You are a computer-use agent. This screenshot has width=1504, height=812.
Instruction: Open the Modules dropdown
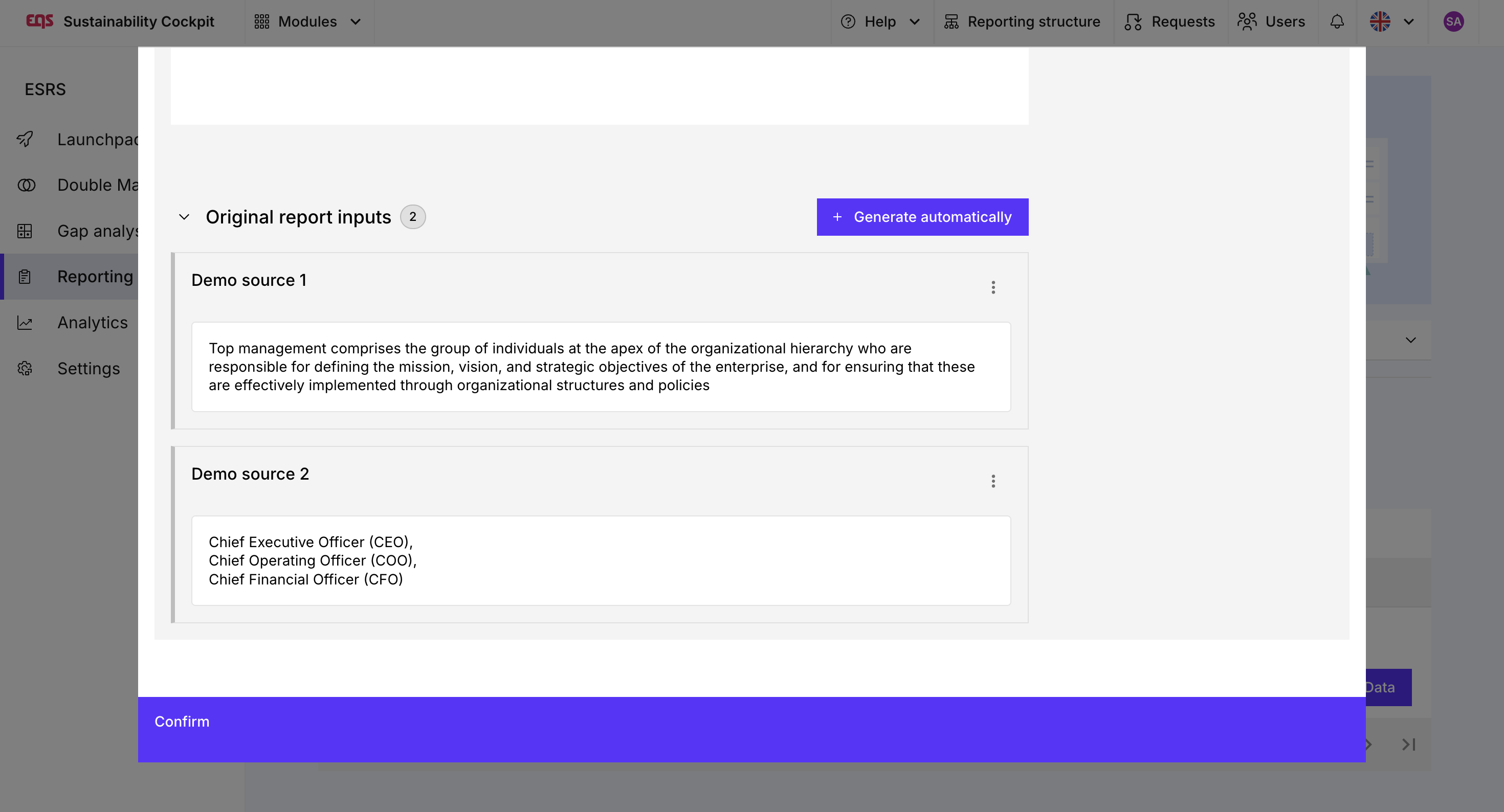pyautogui.click(x=307, y=21)
